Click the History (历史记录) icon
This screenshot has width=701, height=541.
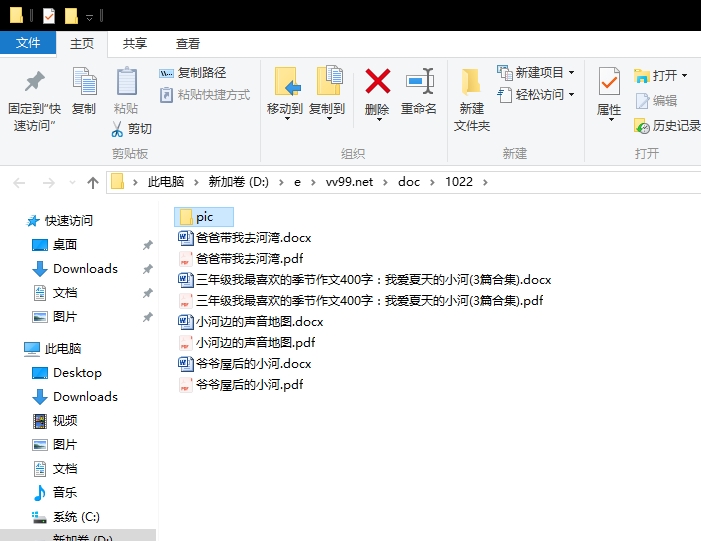click(642, 126)
